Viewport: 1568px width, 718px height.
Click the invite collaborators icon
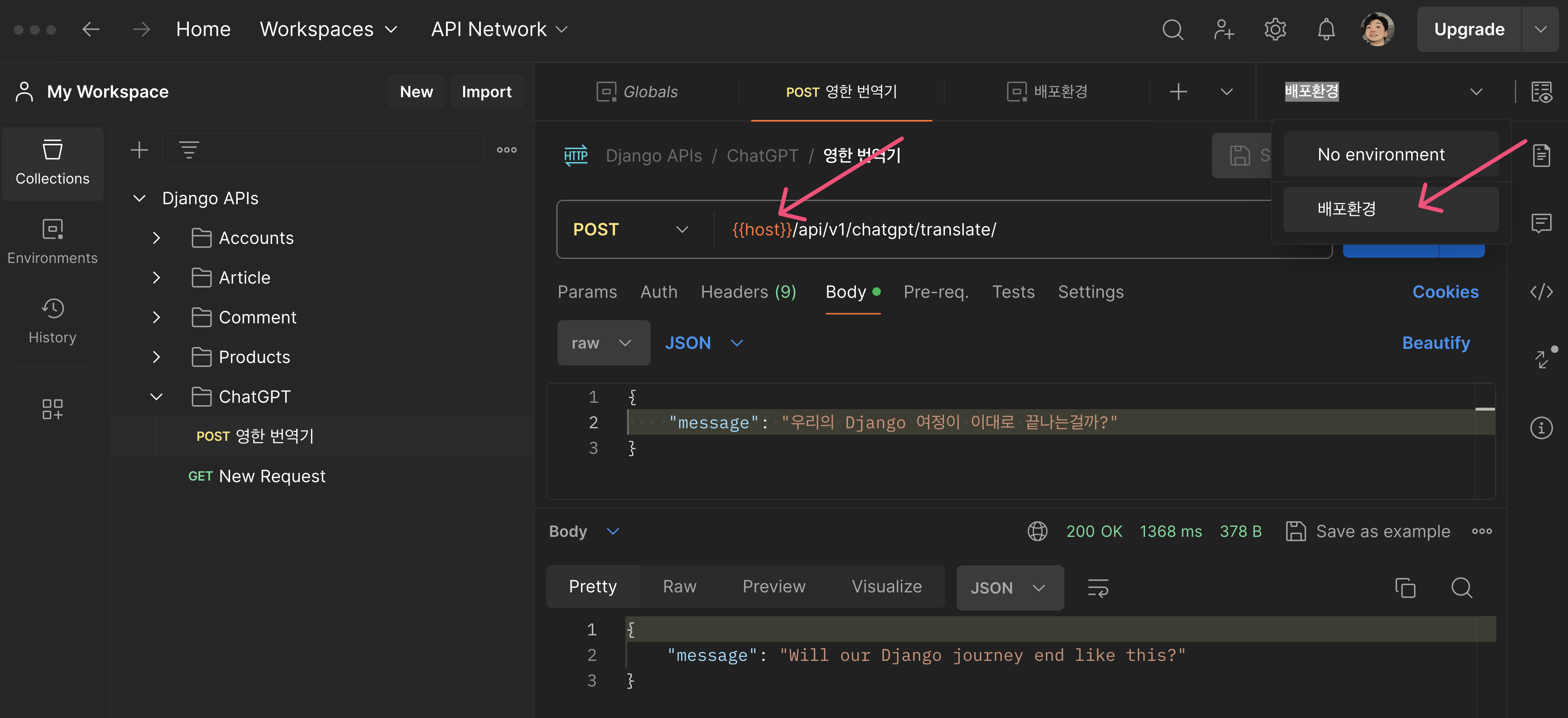(1224, 29)
